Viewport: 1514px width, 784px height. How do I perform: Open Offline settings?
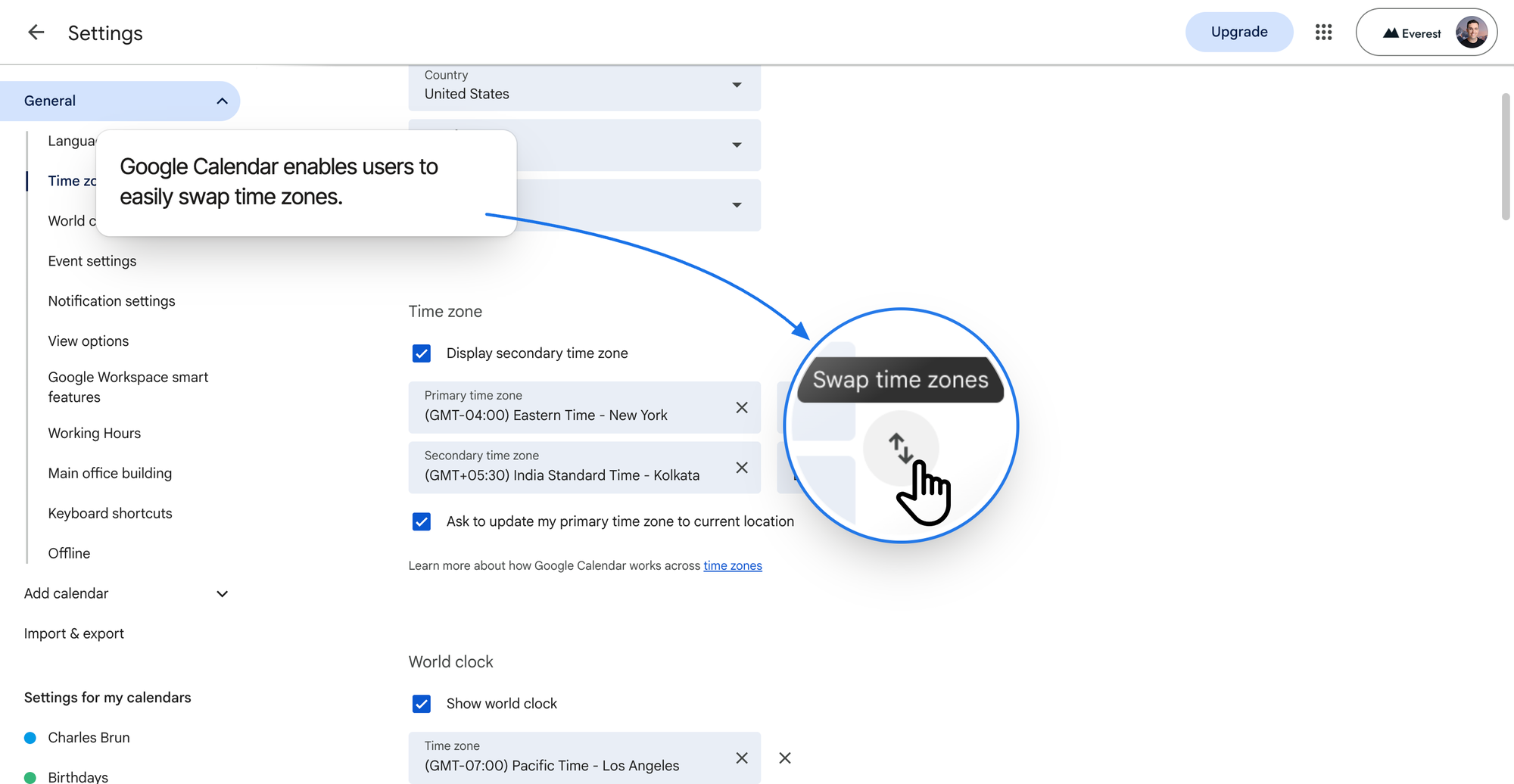click(69, 553)
